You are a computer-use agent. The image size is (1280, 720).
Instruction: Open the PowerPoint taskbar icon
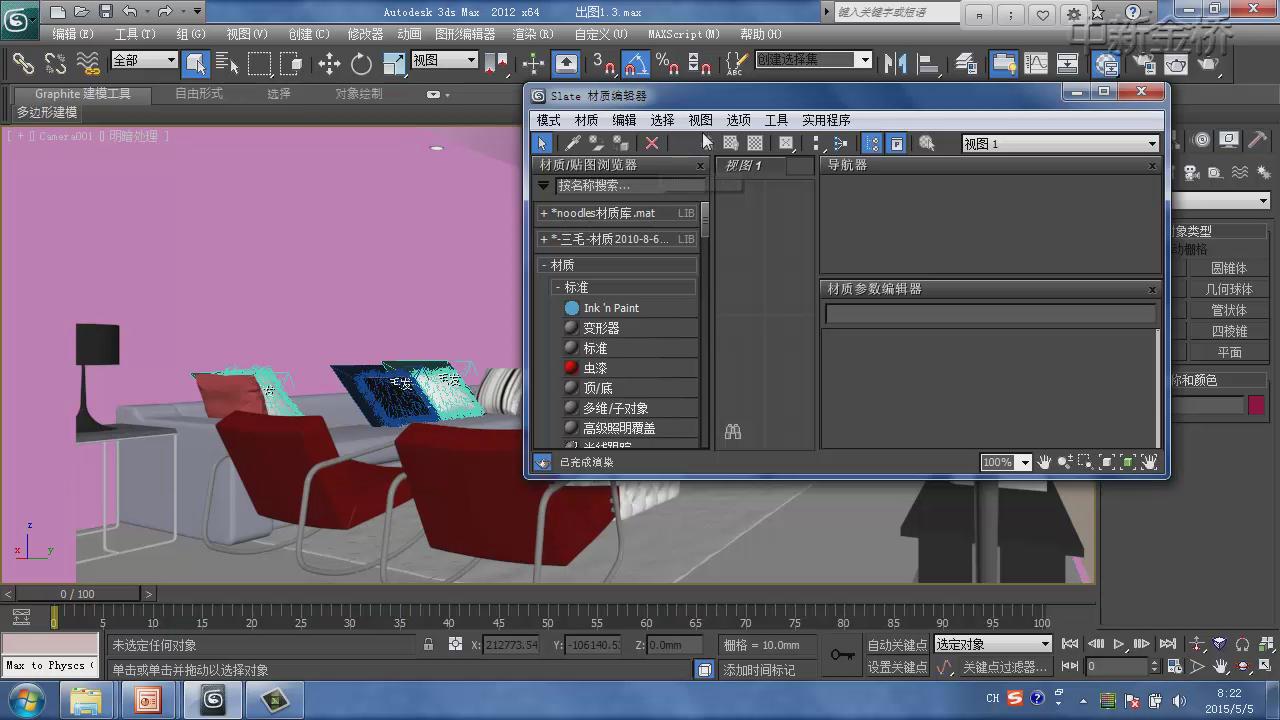(x=148, y=700)
